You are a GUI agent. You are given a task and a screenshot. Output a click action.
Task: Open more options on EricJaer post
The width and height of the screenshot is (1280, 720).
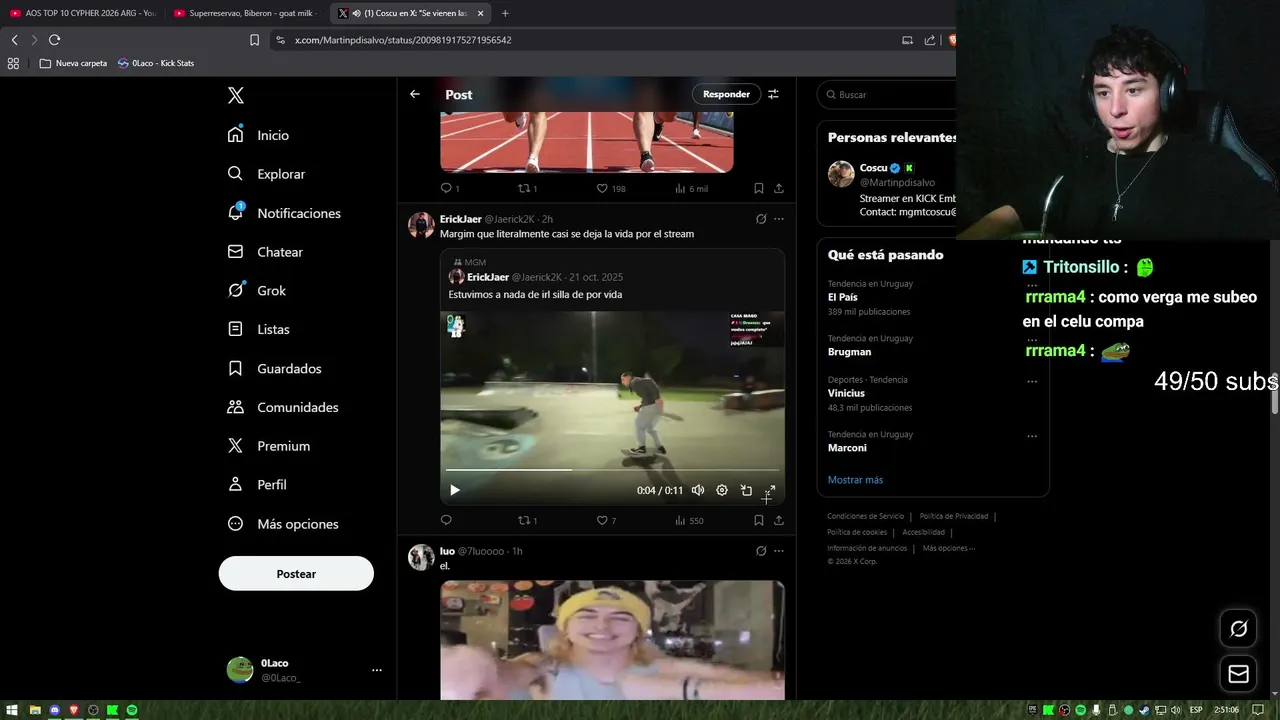click(779, 219)
